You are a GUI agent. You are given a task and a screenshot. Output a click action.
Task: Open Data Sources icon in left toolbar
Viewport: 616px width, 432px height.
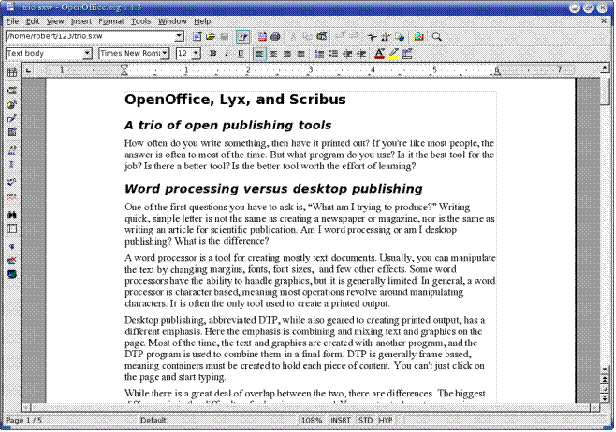12,229
